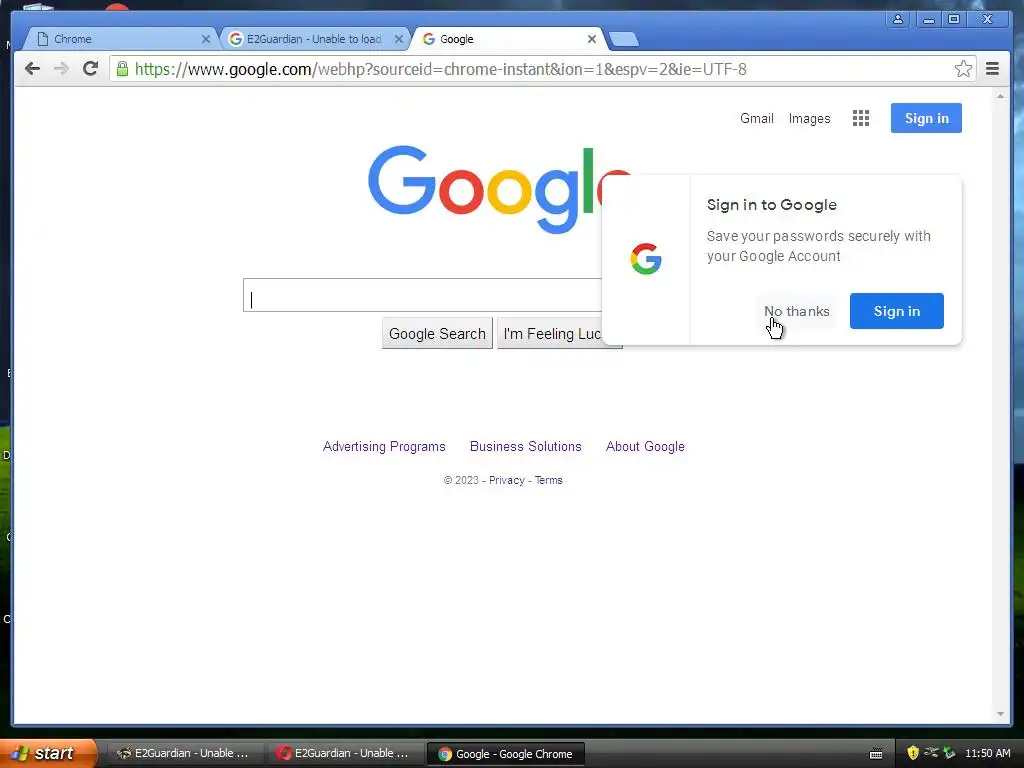Reload the current page

click(x=90, y=69)
